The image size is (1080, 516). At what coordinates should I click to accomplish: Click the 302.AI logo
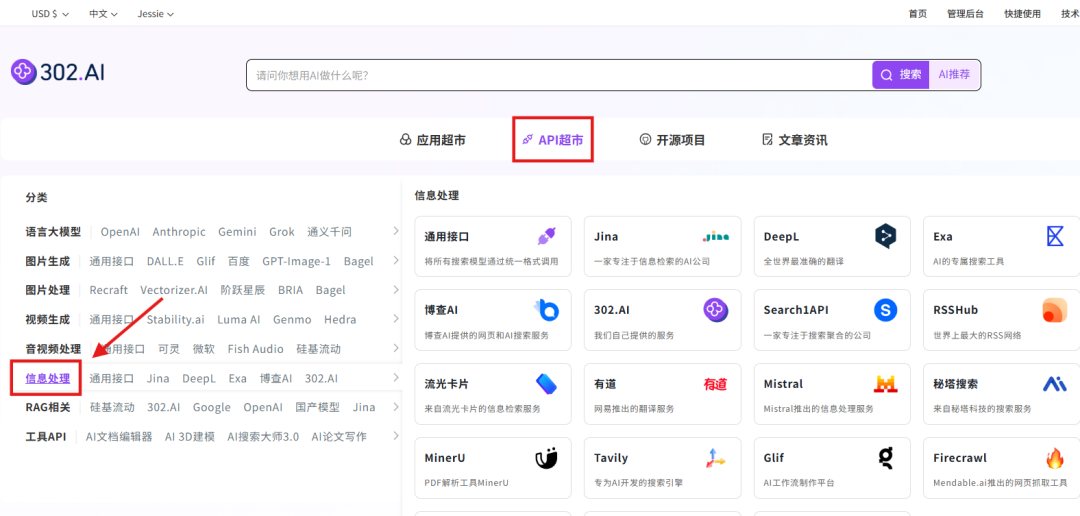tap(58, 71)
